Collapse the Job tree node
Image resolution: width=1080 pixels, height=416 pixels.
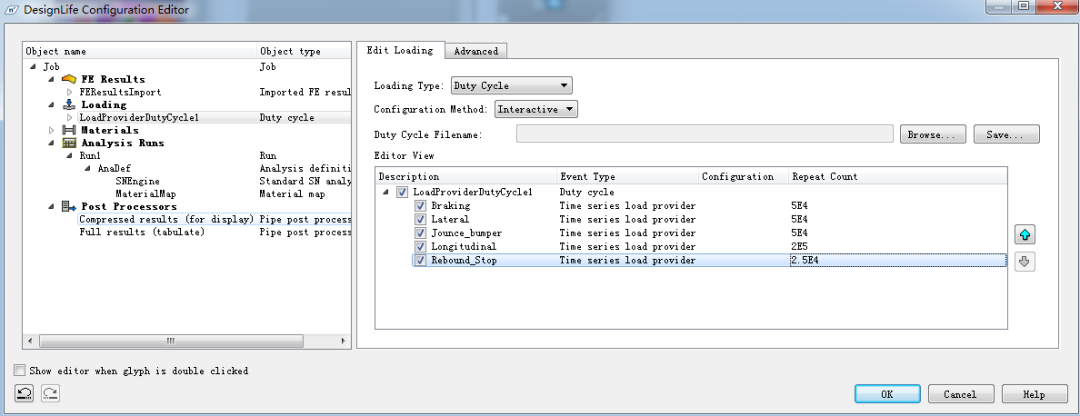[x=32, y=67]
